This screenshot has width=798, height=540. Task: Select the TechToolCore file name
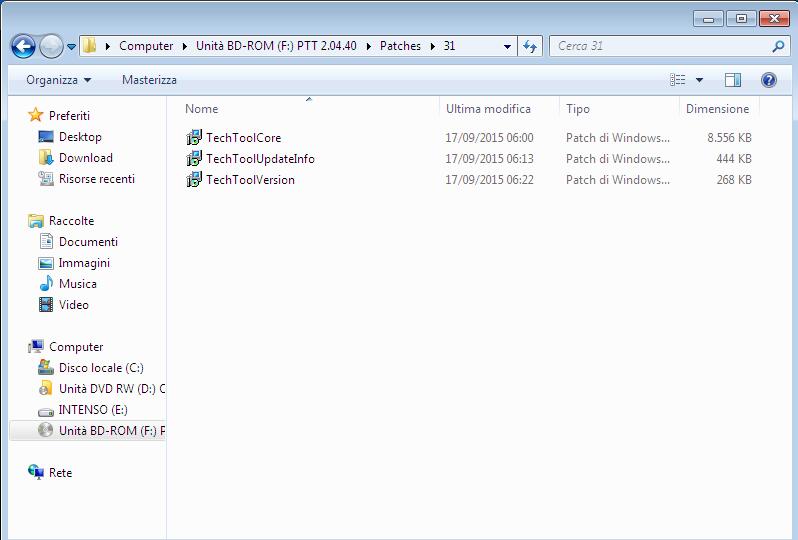pos(243,138)
